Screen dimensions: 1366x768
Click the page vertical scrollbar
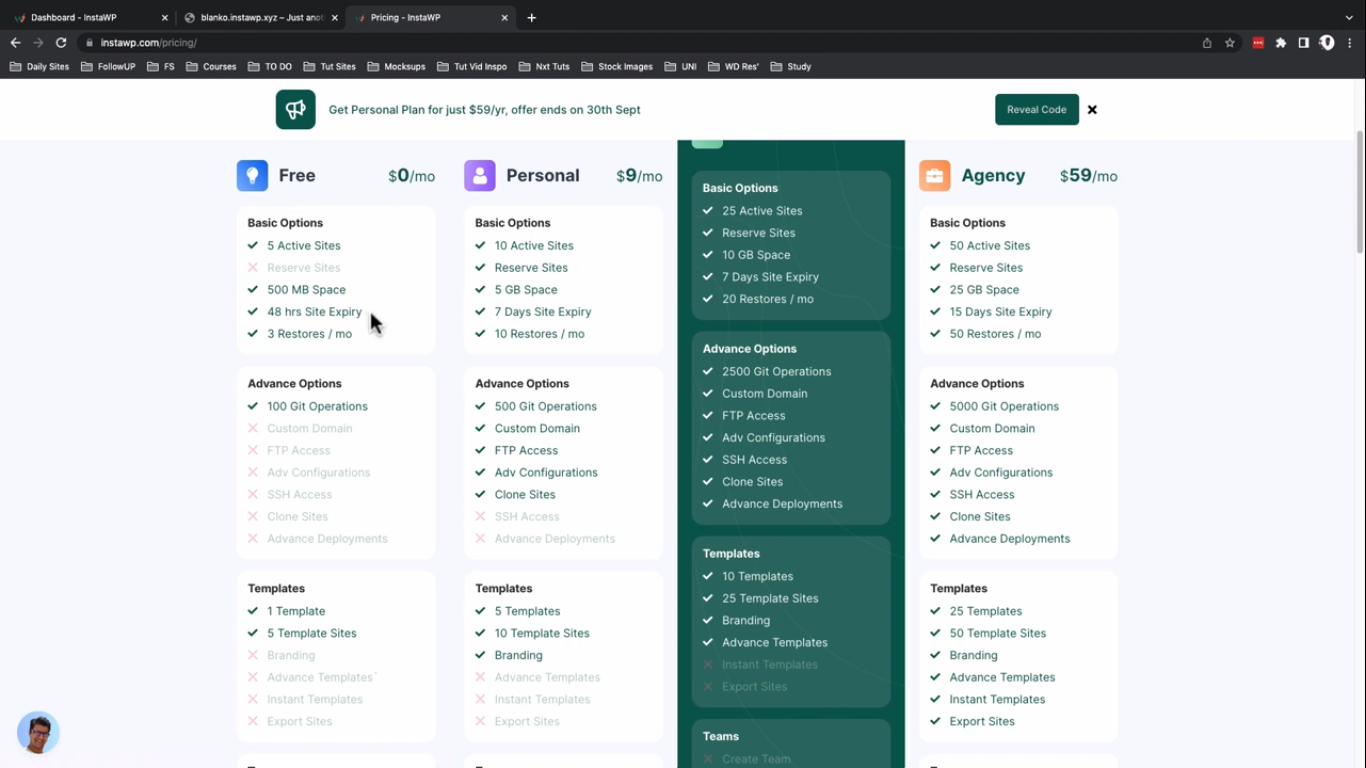point(1359,190)
